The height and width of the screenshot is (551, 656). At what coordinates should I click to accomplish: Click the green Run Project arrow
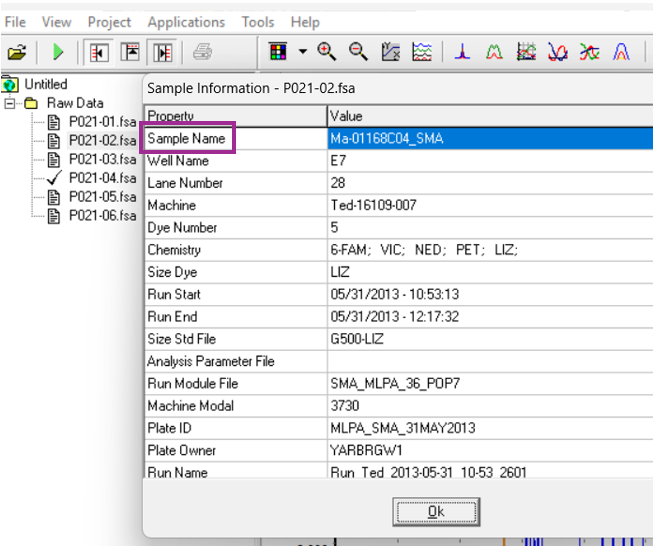click(x=58, y=51)
